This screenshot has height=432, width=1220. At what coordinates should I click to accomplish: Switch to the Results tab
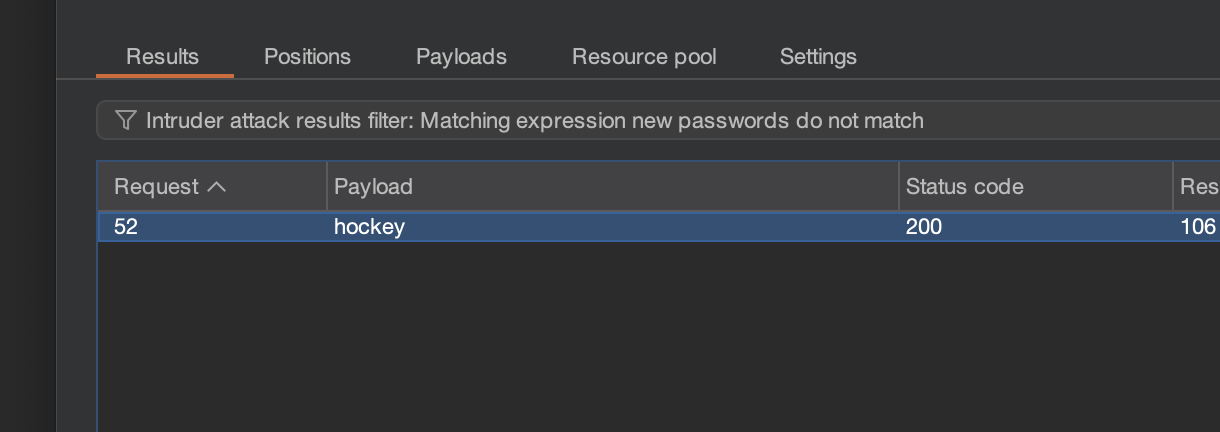pos(162,57)
